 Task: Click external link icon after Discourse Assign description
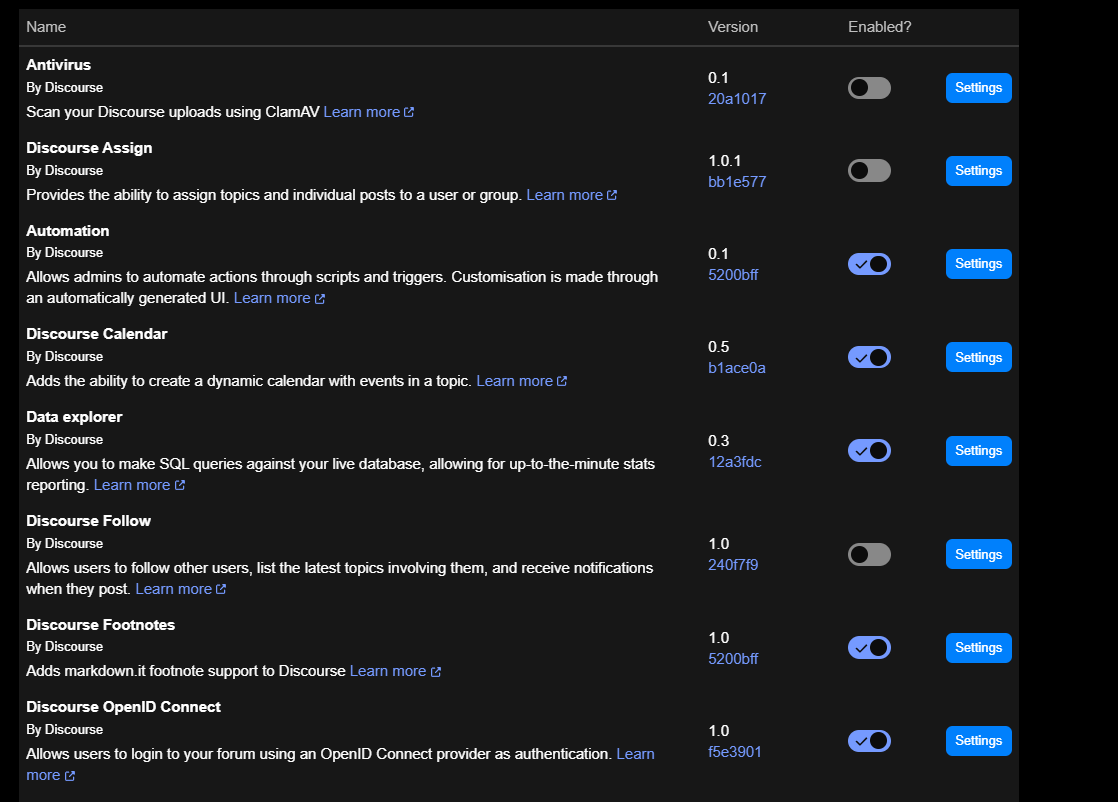click(x=612, y=195)
